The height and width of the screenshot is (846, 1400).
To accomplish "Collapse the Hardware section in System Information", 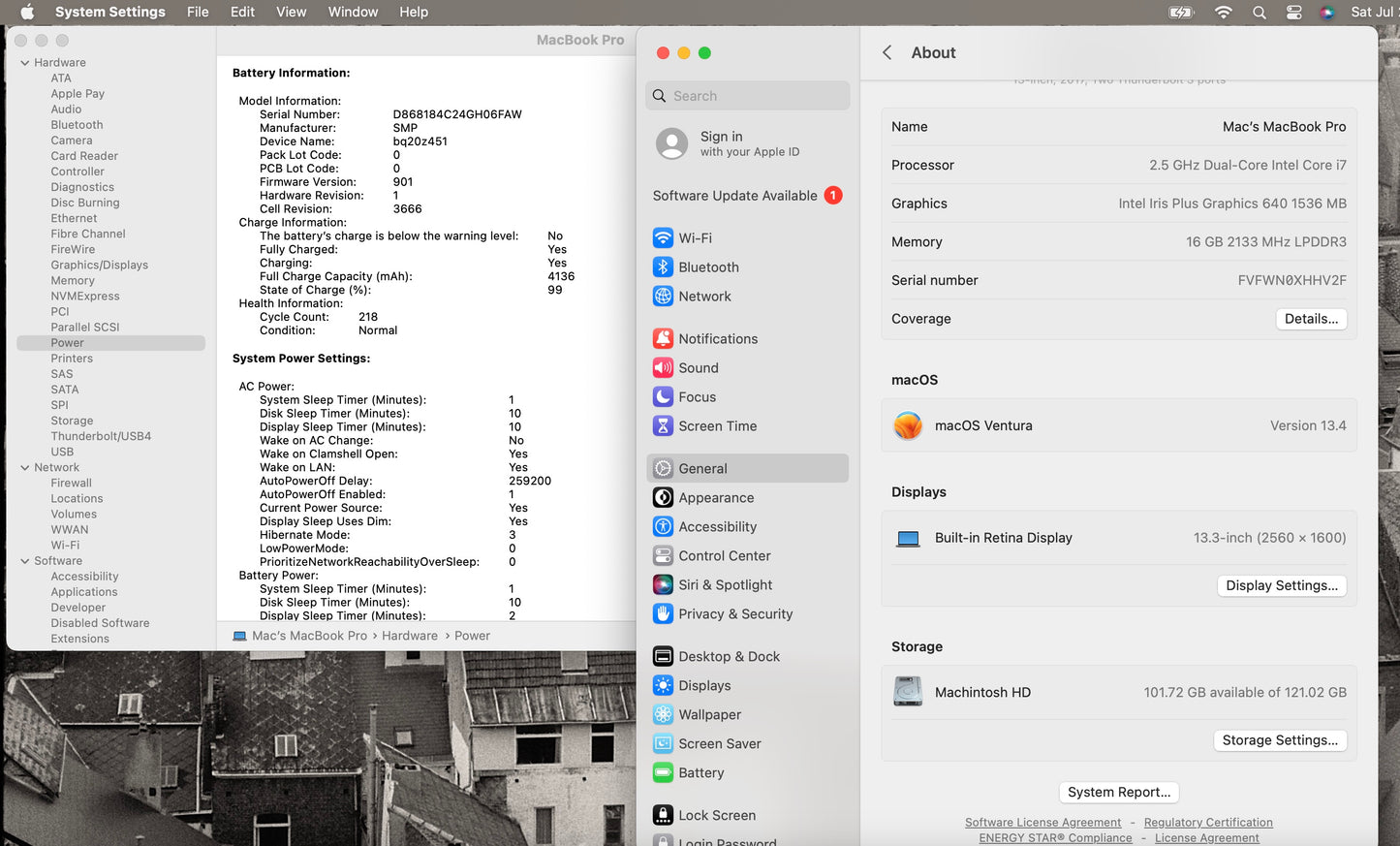I will (24, 63).
